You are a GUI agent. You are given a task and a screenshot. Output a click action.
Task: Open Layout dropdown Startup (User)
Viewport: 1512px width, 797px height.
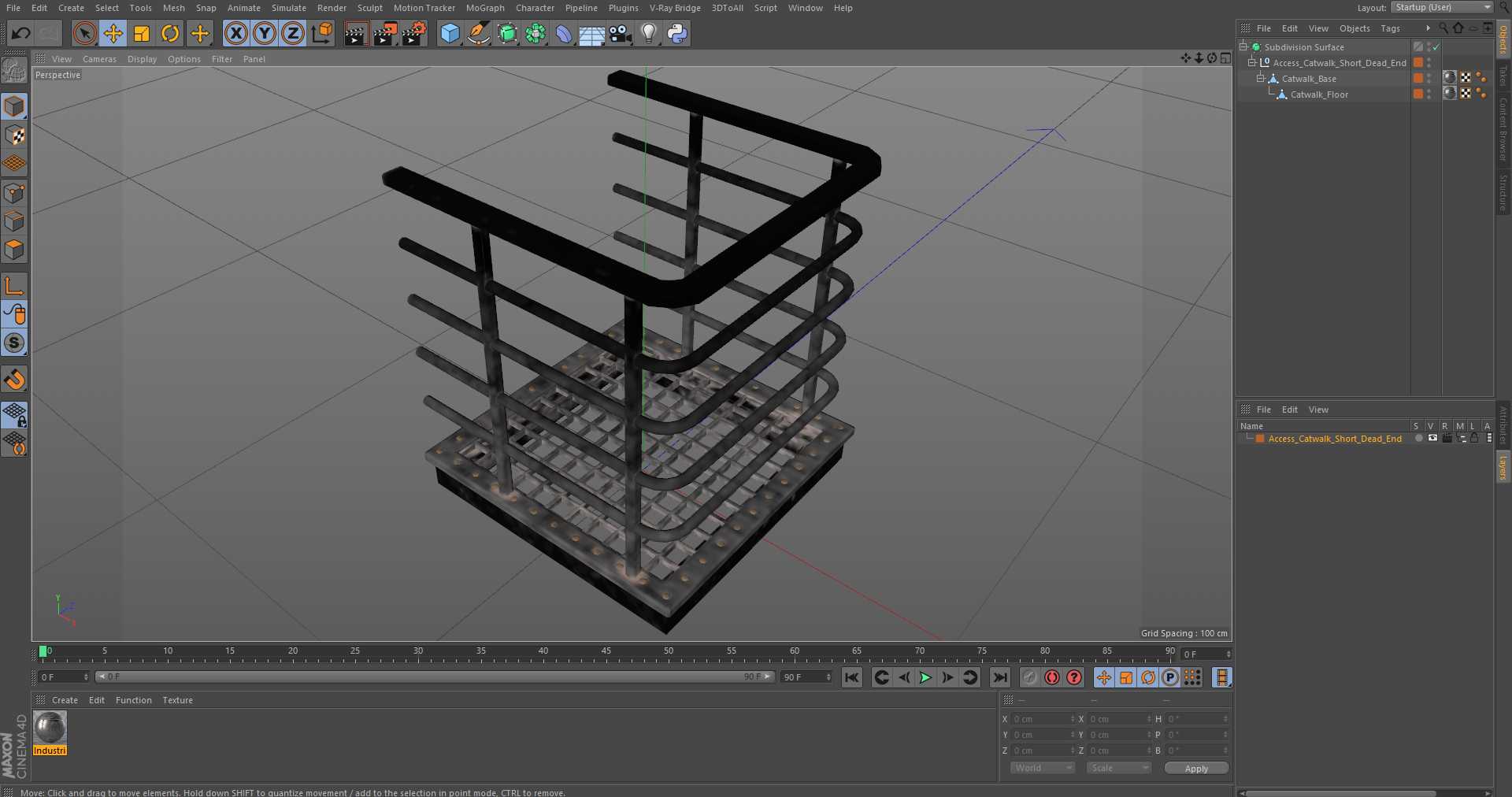(1442, 7)
